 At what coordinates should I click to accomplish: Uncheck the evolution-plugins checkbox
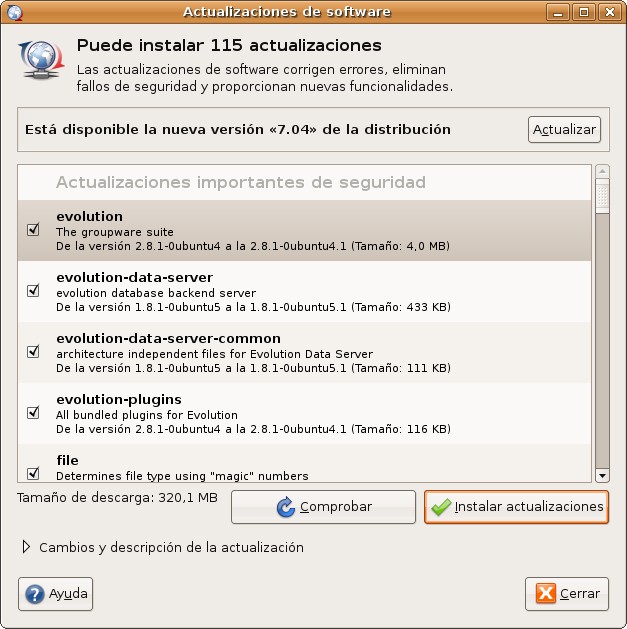(33, 412)
